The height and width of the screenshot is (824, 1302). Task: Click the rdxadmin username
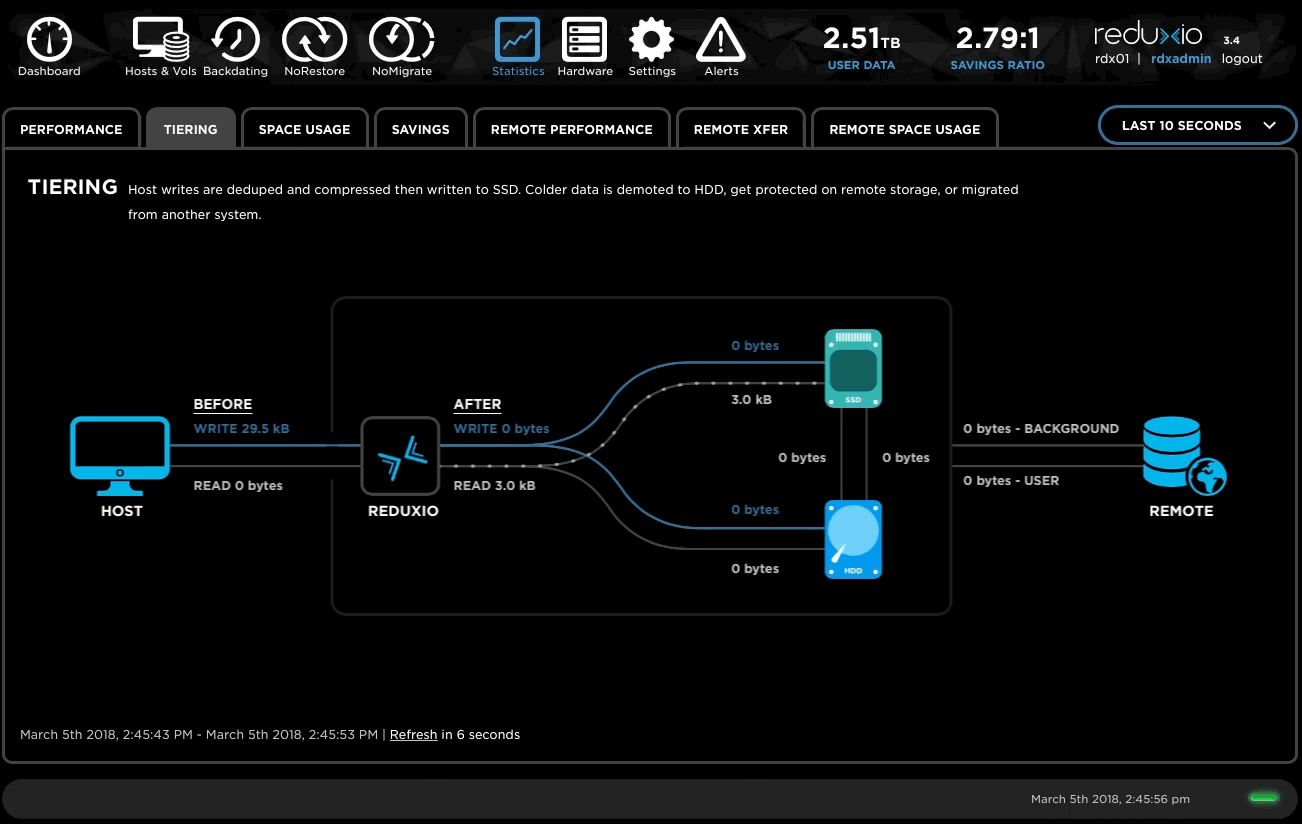point(1181,59)
